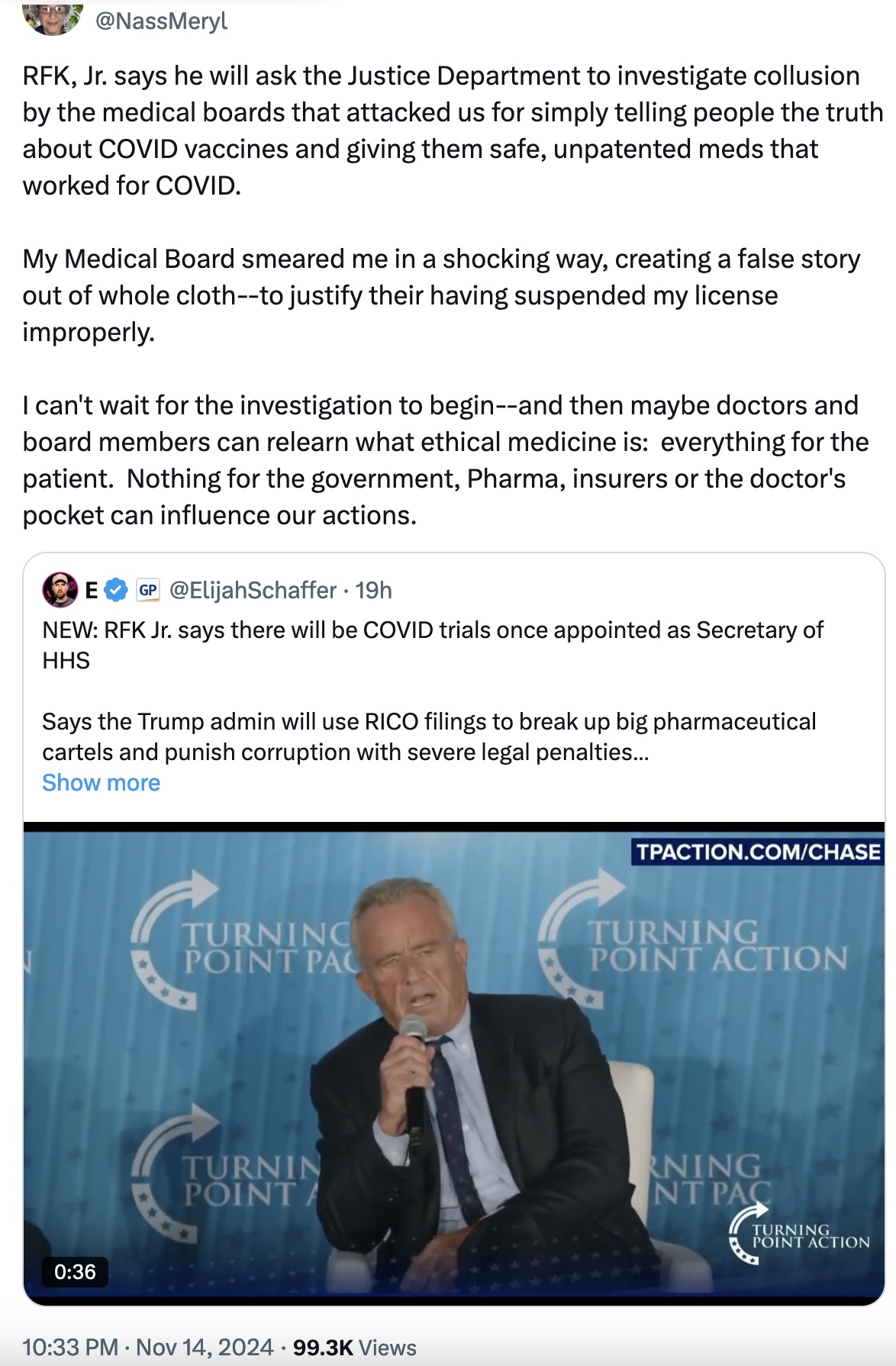Click the 0:36 video duration badge

[75, 1271]
